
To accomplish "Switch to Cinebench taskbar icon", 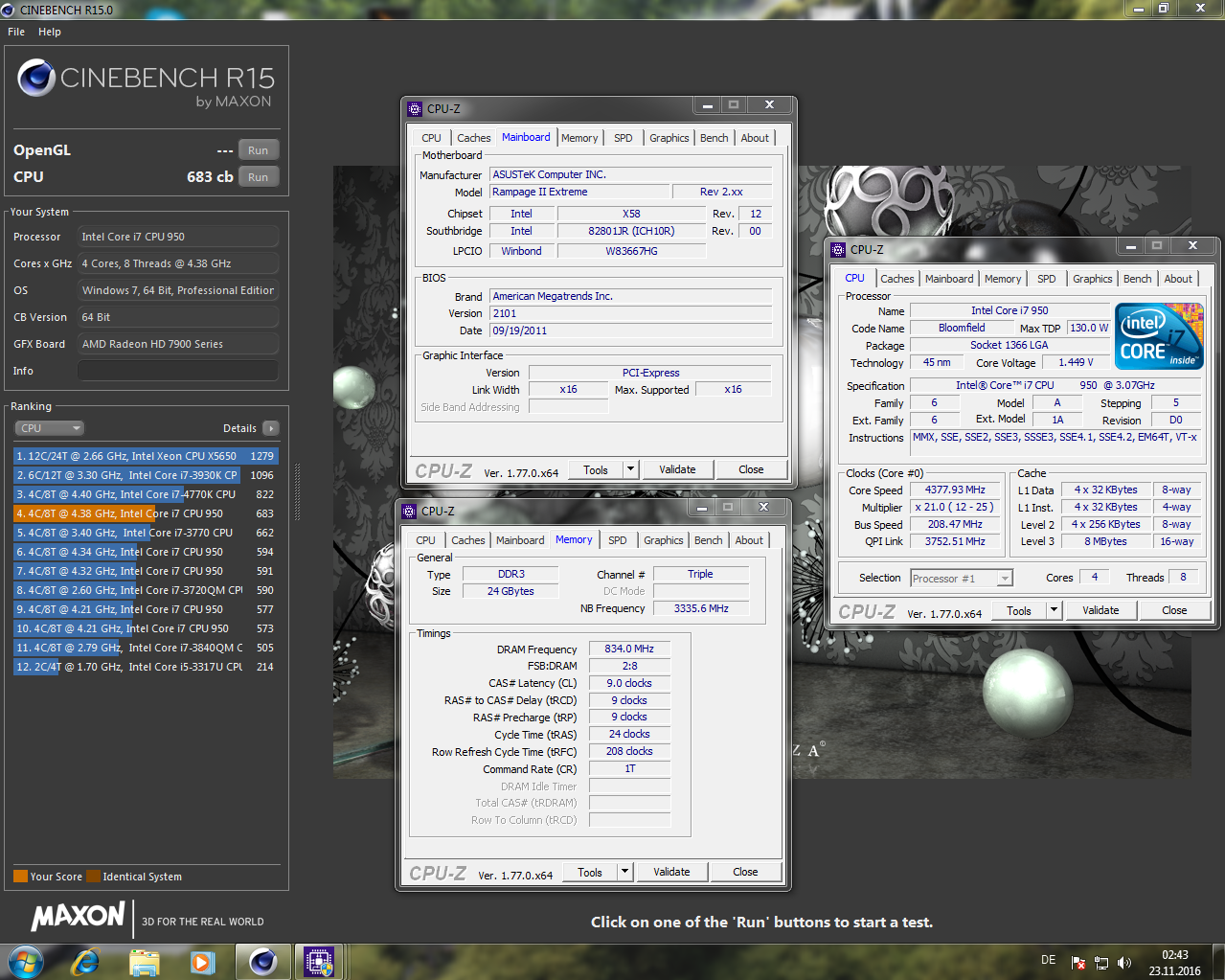I will (262, 961).
